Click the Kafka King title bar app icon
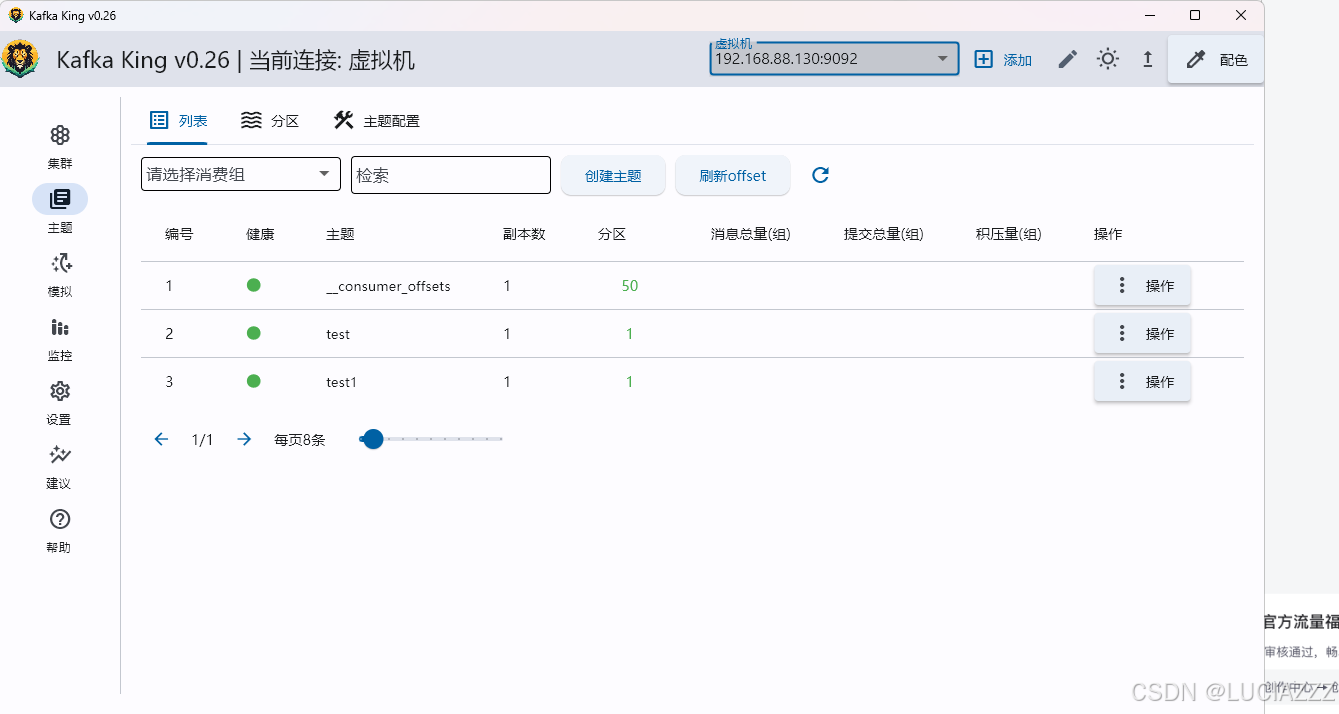The height and width of the screenshot is (714, 1339). [15, 15]
